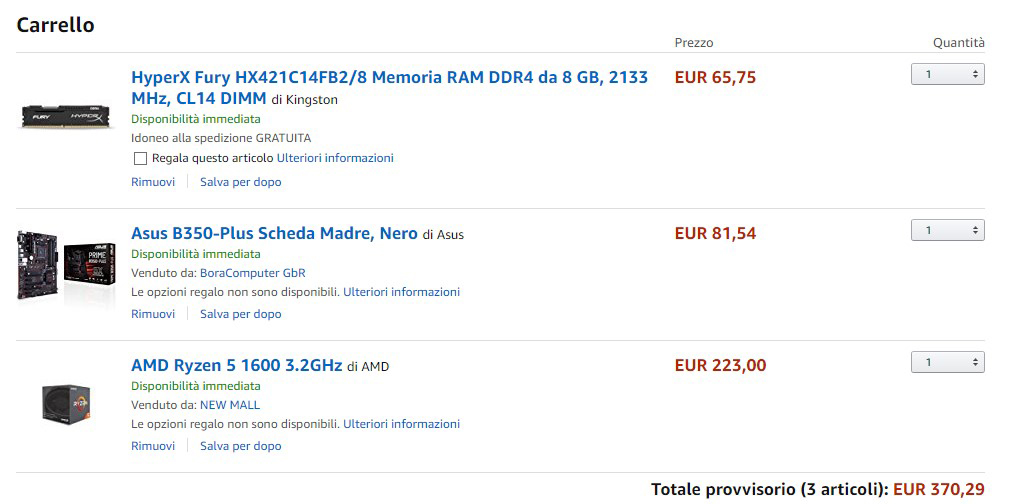Remove Asus B350-Plus from cart
Screen dimensions: 1011x504
click(153, 314)
